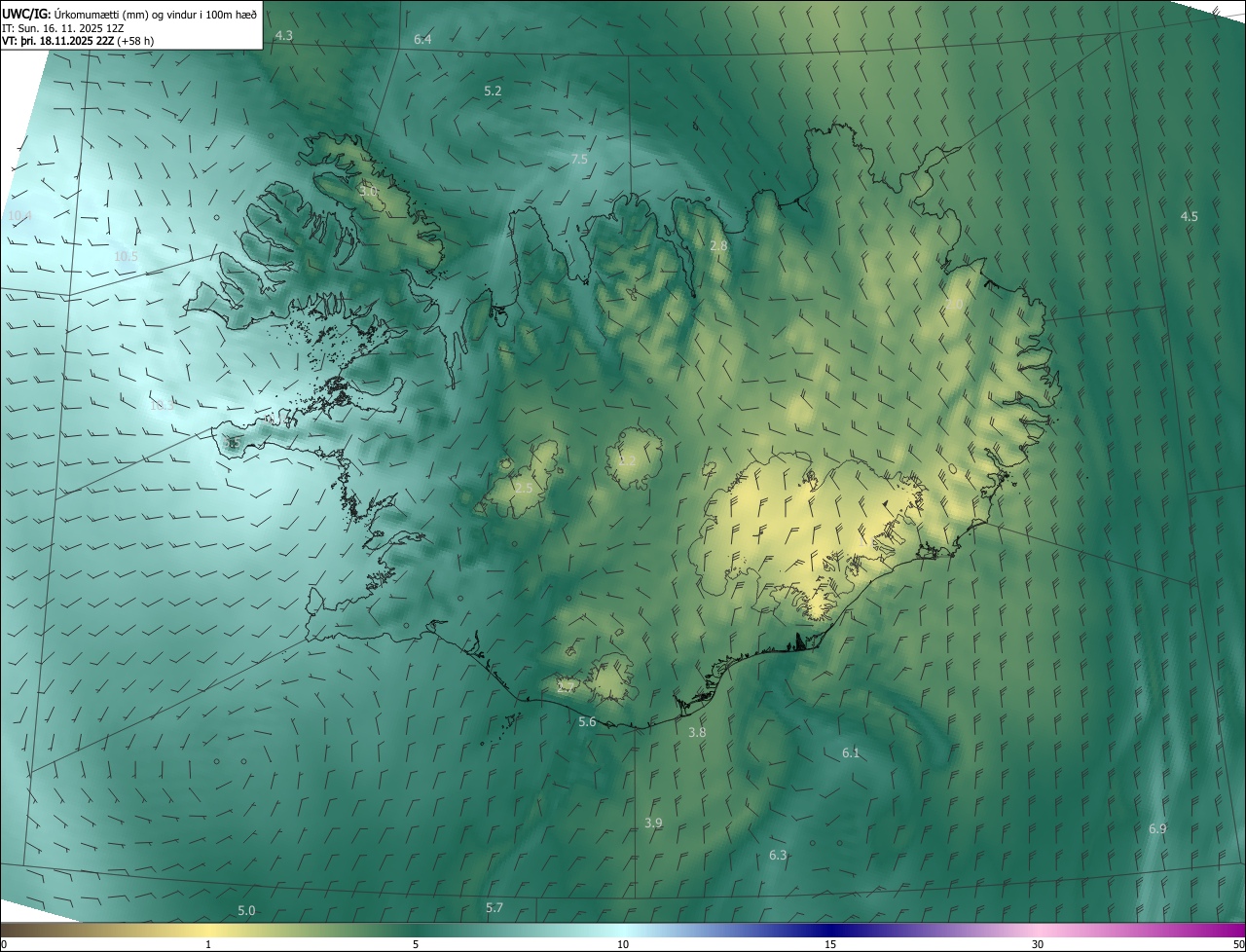Click the precipitation value 7.5 on the map
The width and height of the screenshot is (1246, 952).
[x=579, y=159]
